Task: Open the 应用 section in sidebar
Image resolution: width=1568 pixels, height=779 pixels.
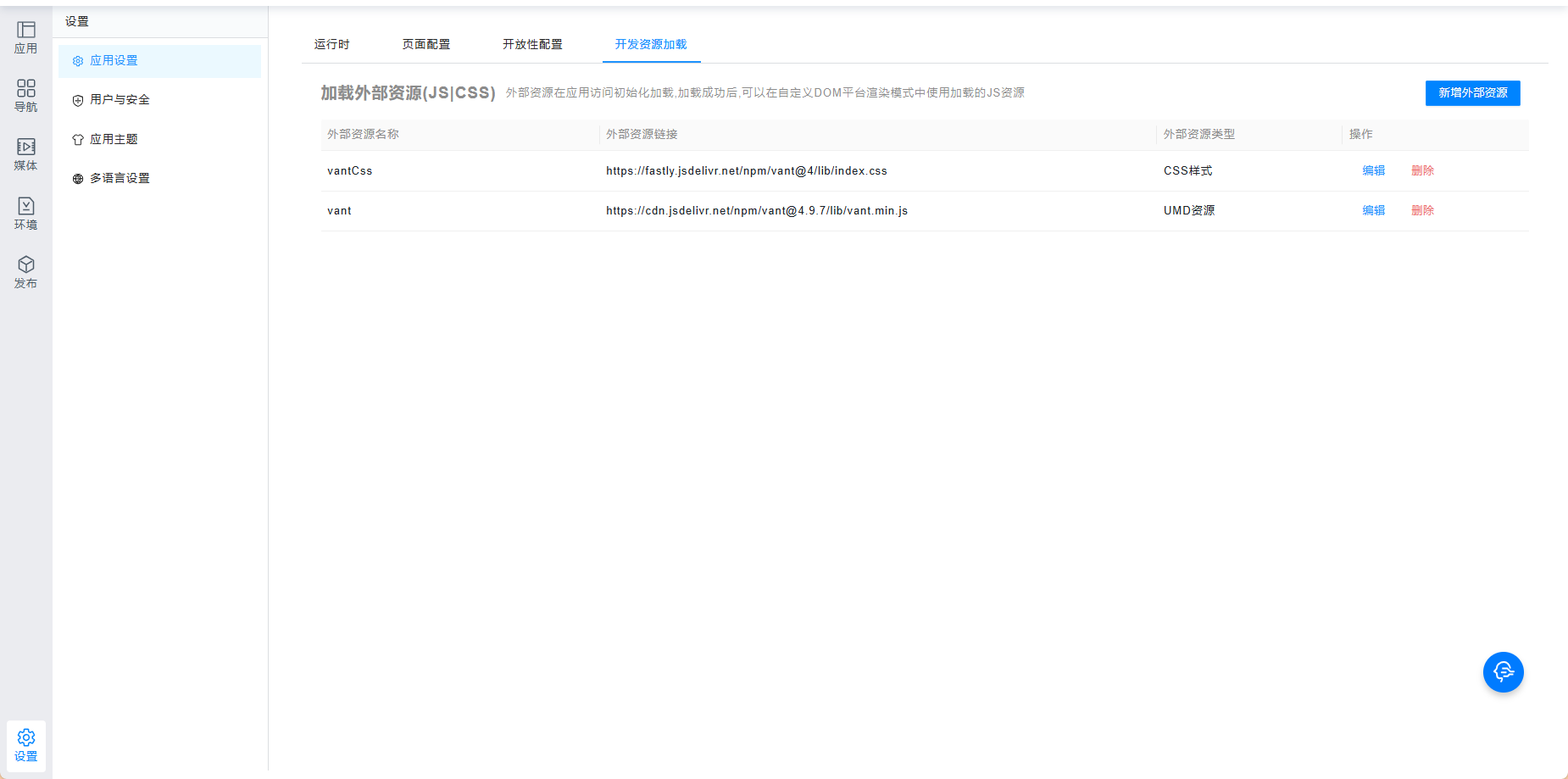Action: (x=25, y=38)
